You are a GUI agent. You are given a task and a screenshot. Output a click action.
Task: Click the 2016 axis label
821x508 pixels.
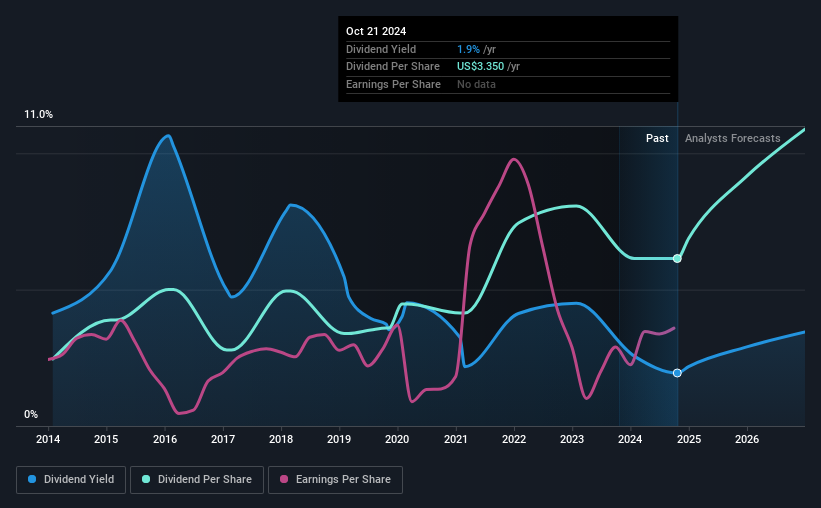pyautogui.click(x=165, y=439)
